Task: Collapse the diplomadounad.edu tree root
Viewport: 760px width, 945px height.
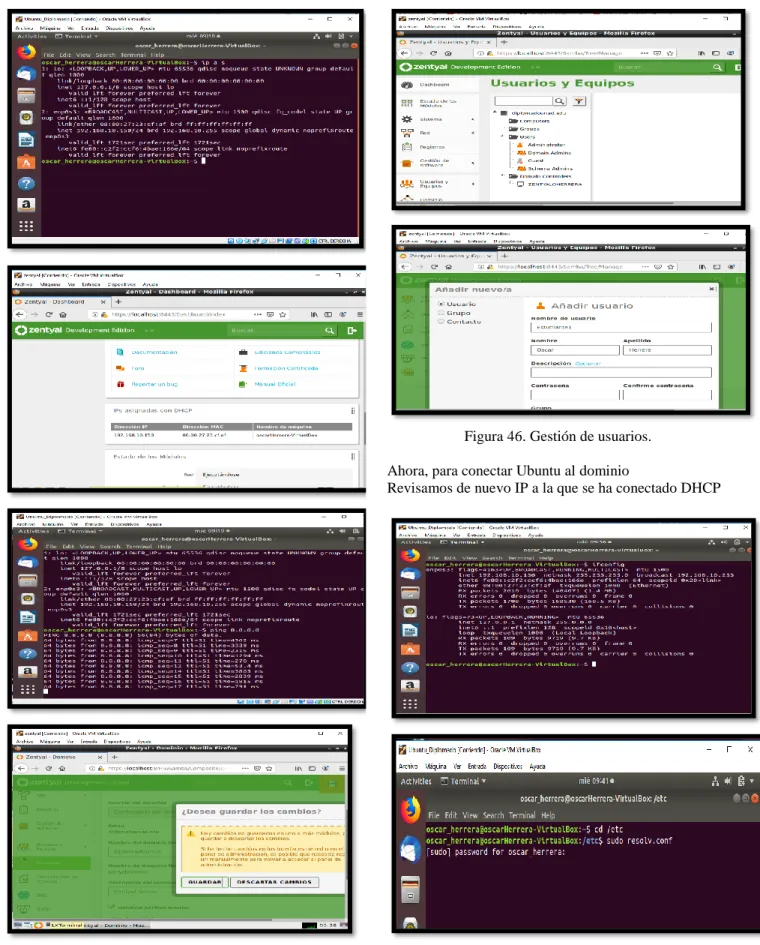Action: click(x=495, y=112)
